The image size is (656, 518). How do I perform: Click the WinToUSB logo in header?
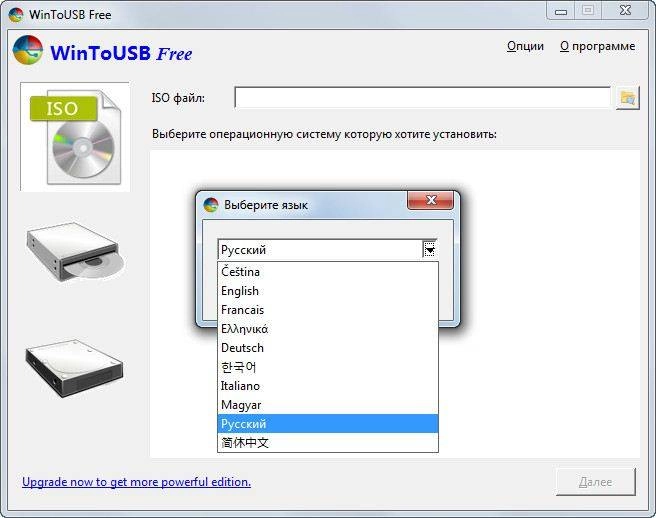pyautogui.click(x=28, y=50)
